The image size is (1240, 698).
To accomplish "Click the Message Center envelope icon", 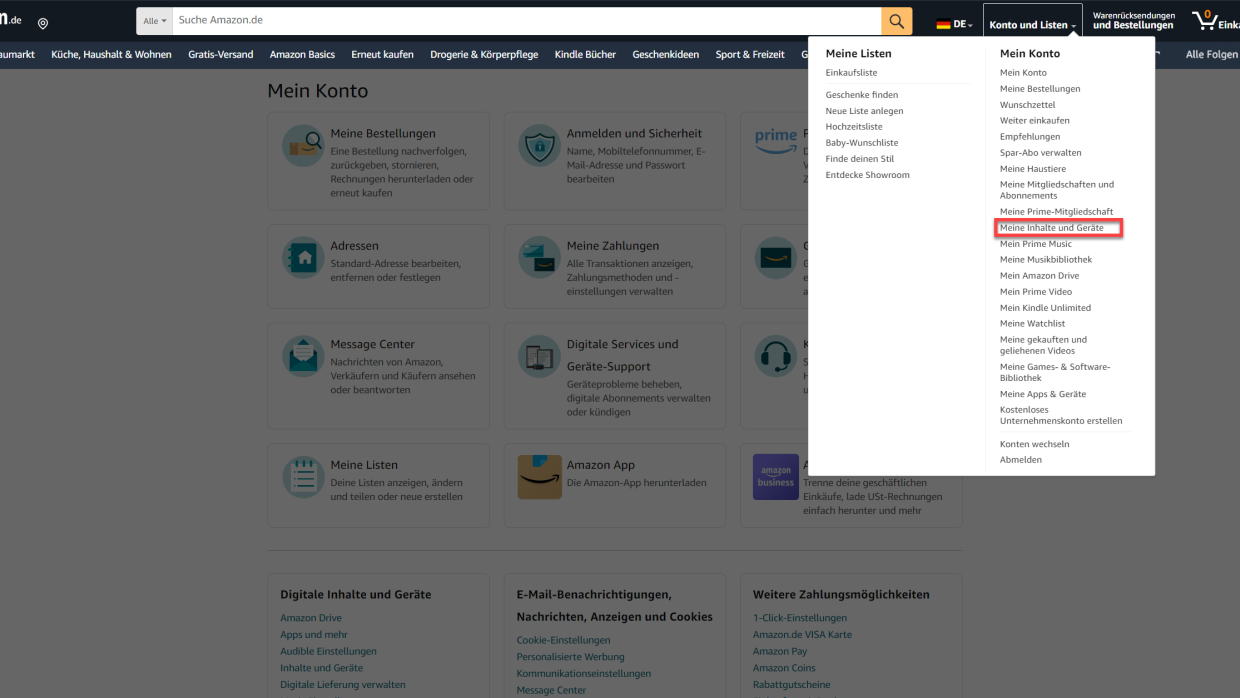I will pos(303,357).
